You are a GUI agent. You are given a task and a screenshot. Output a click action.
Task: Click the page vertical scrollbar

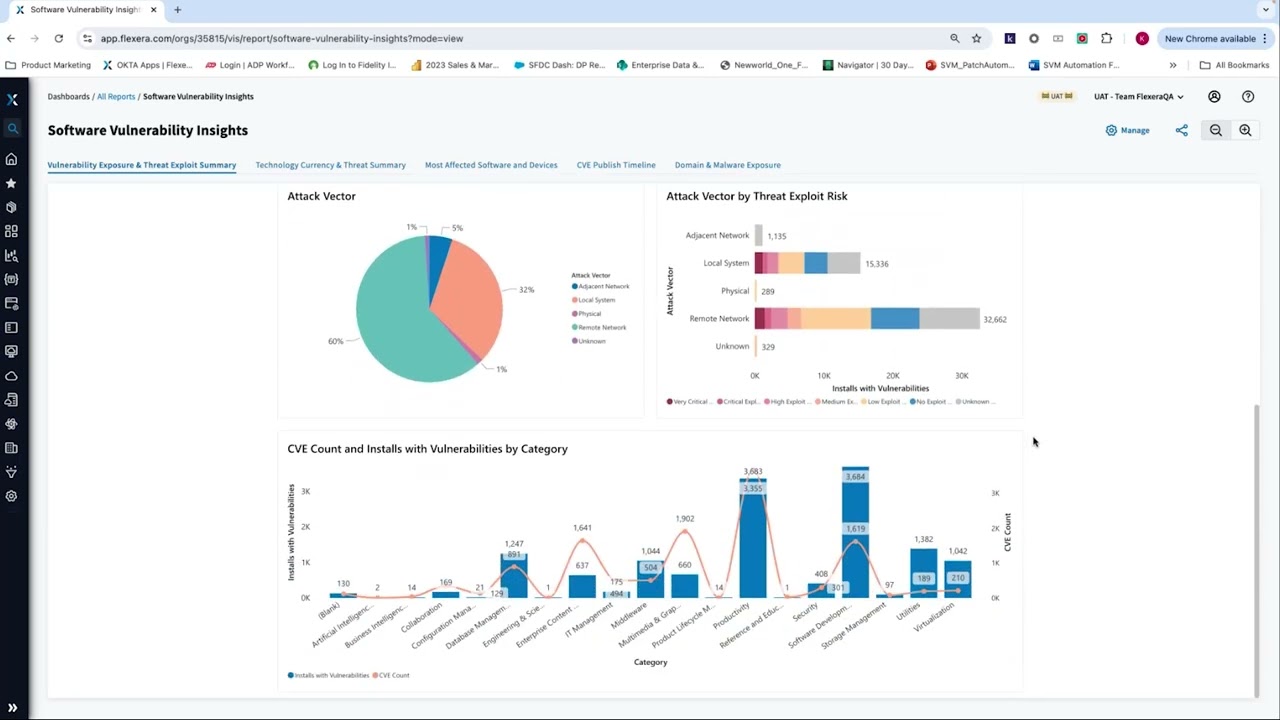pyautogui.click(x=1257, y=550)
